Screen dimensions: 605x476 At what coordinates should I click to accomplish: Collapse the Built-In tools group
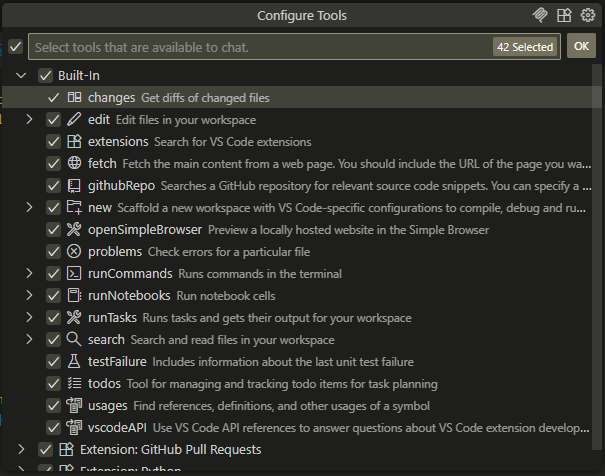click(21, 76)
